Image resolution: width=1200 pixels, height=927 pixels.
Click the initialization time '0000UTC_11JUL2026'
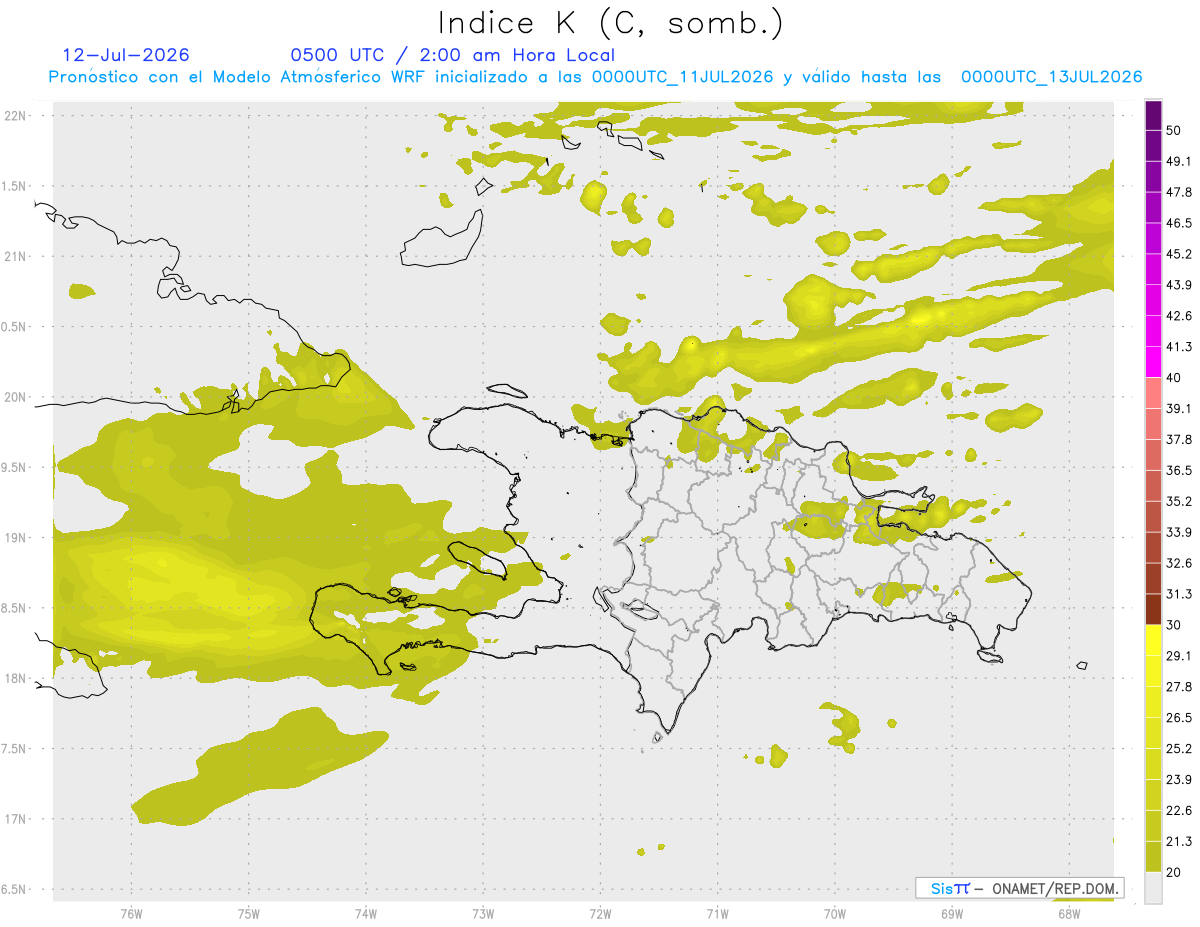pos(683,77)
